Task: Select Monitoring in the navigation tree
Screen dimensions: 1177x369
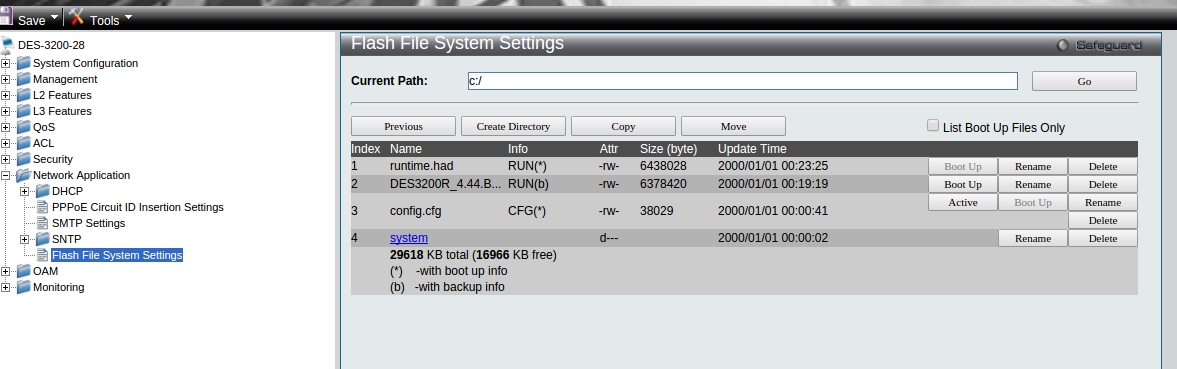Action: [x=59, y=287]
